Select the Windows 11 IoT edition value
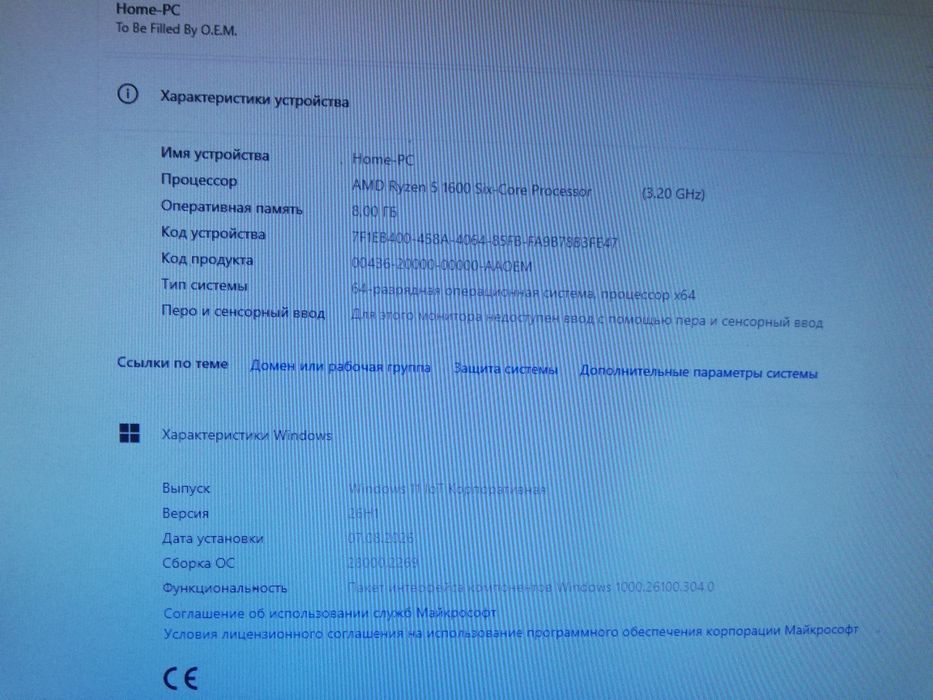 tap(447, 489)
